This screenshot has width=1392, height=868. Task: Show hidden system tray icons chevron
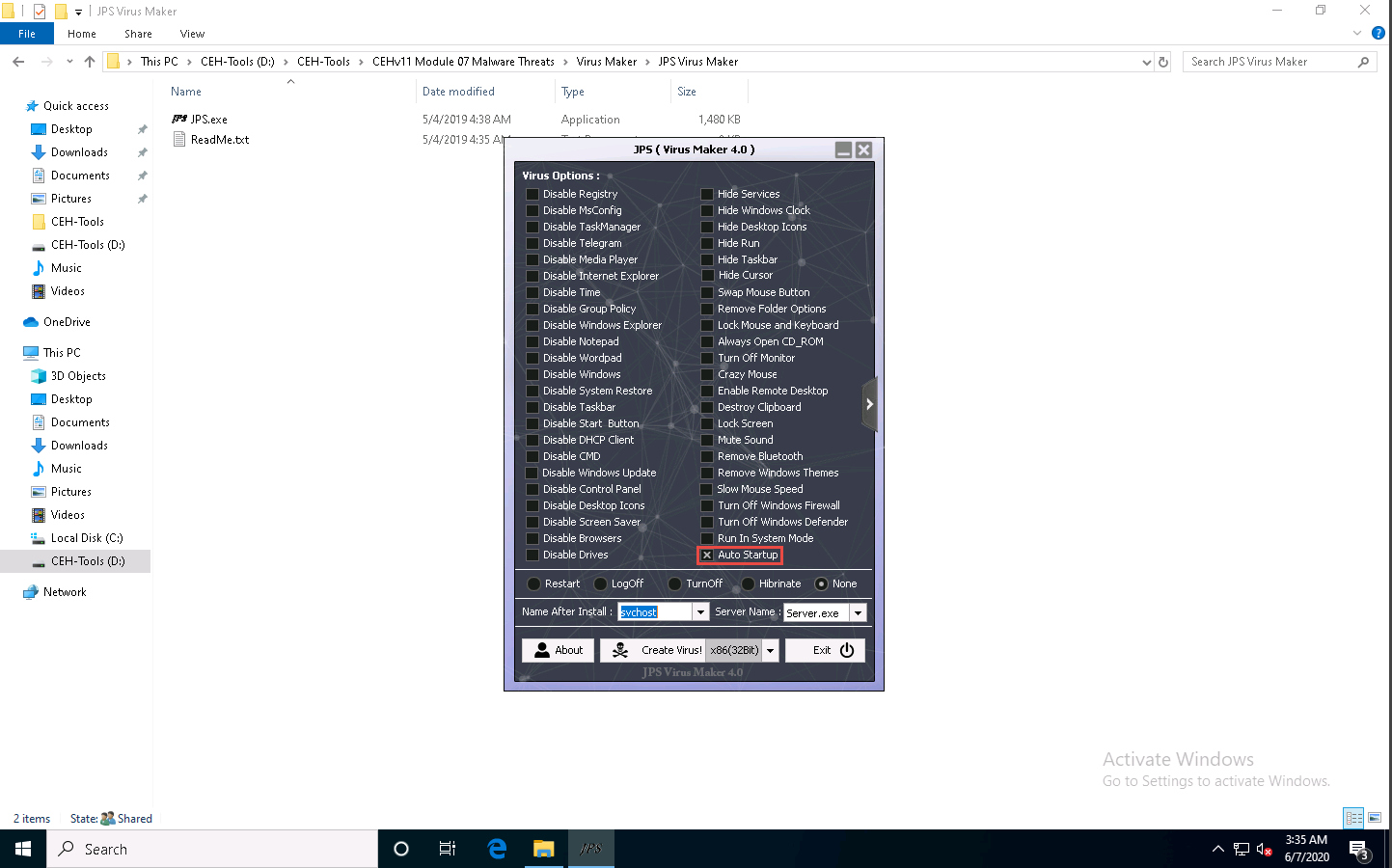coord(1218,850)
